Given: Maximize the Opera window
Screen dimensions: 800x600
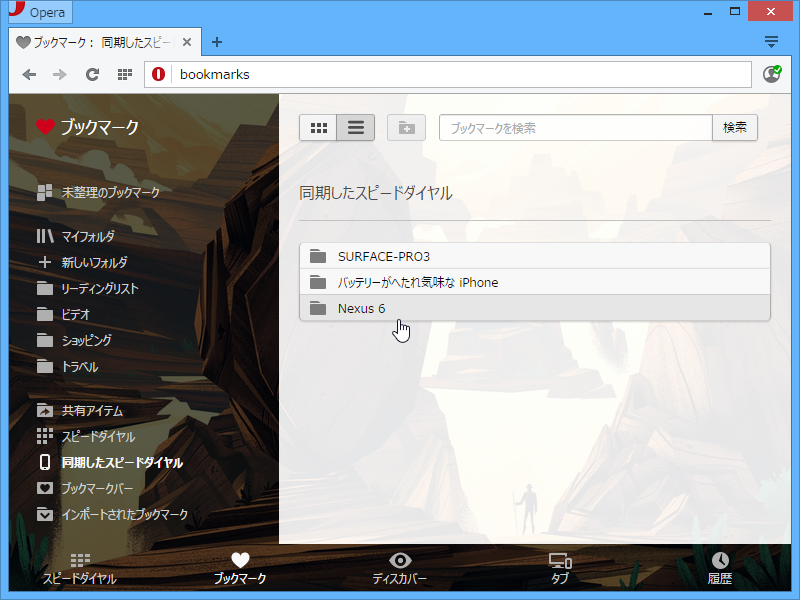Looking at the screenshot, I should [x=735, y=12].
